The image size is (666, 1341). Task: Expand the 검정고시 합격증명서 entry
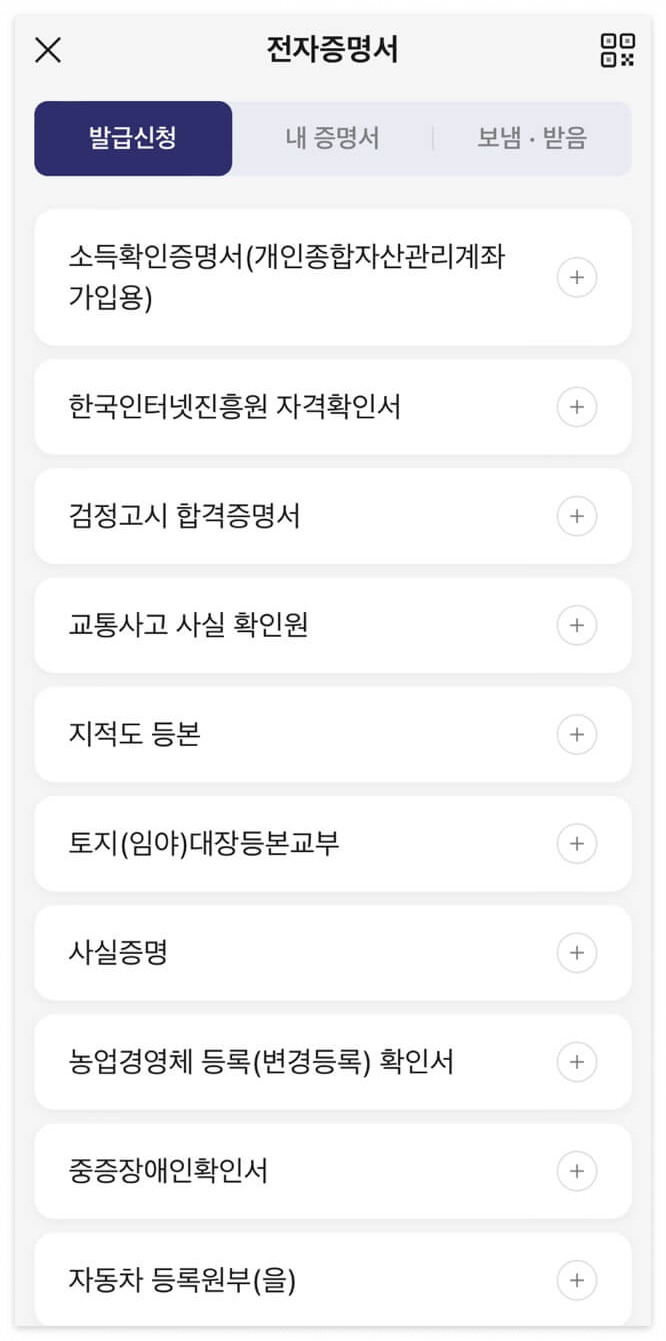point(577,516)
